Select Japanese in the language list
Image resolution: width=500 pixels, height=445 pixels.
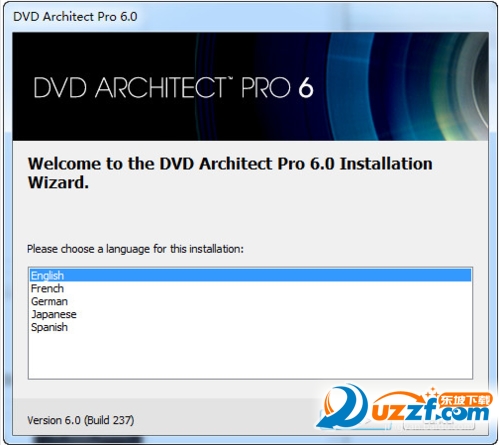(x=250, y=314)
